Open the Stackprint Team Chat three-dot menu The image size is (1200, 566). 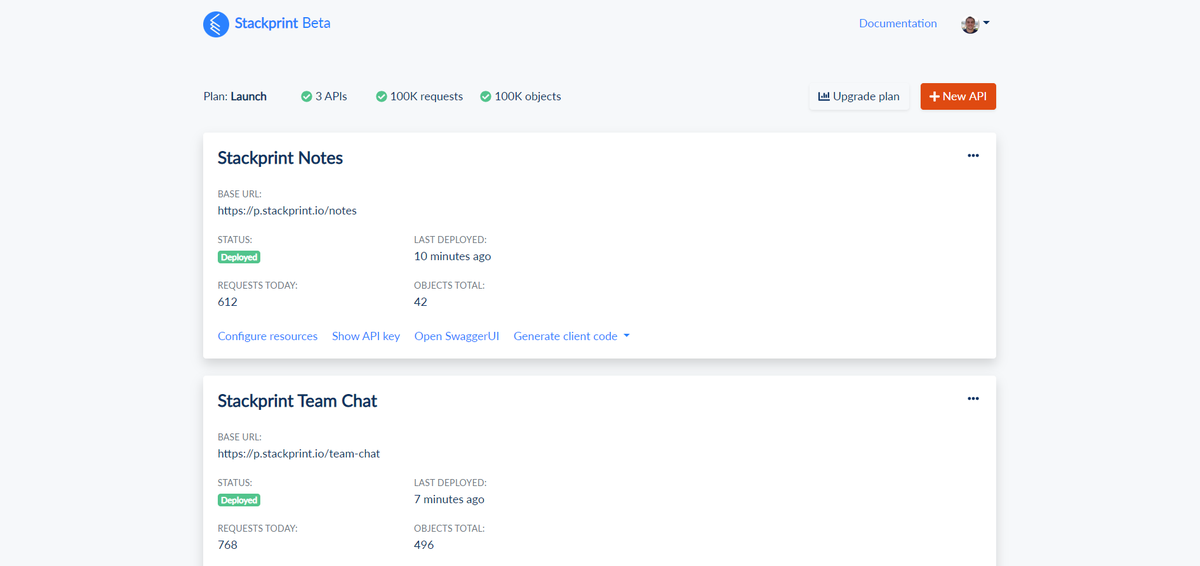pyautogui.click(x=973, y=399)
